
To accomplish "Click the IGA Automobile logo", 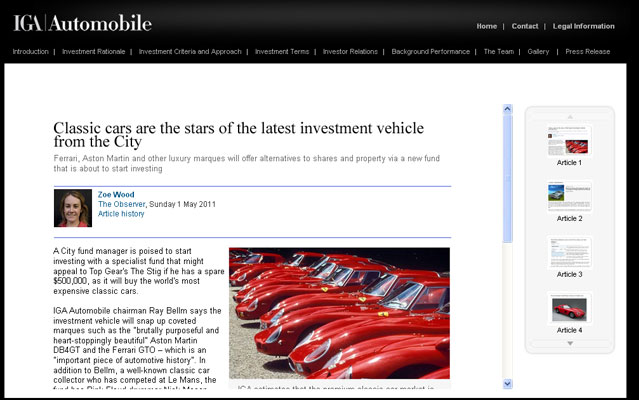I will (x=82, y=23).
